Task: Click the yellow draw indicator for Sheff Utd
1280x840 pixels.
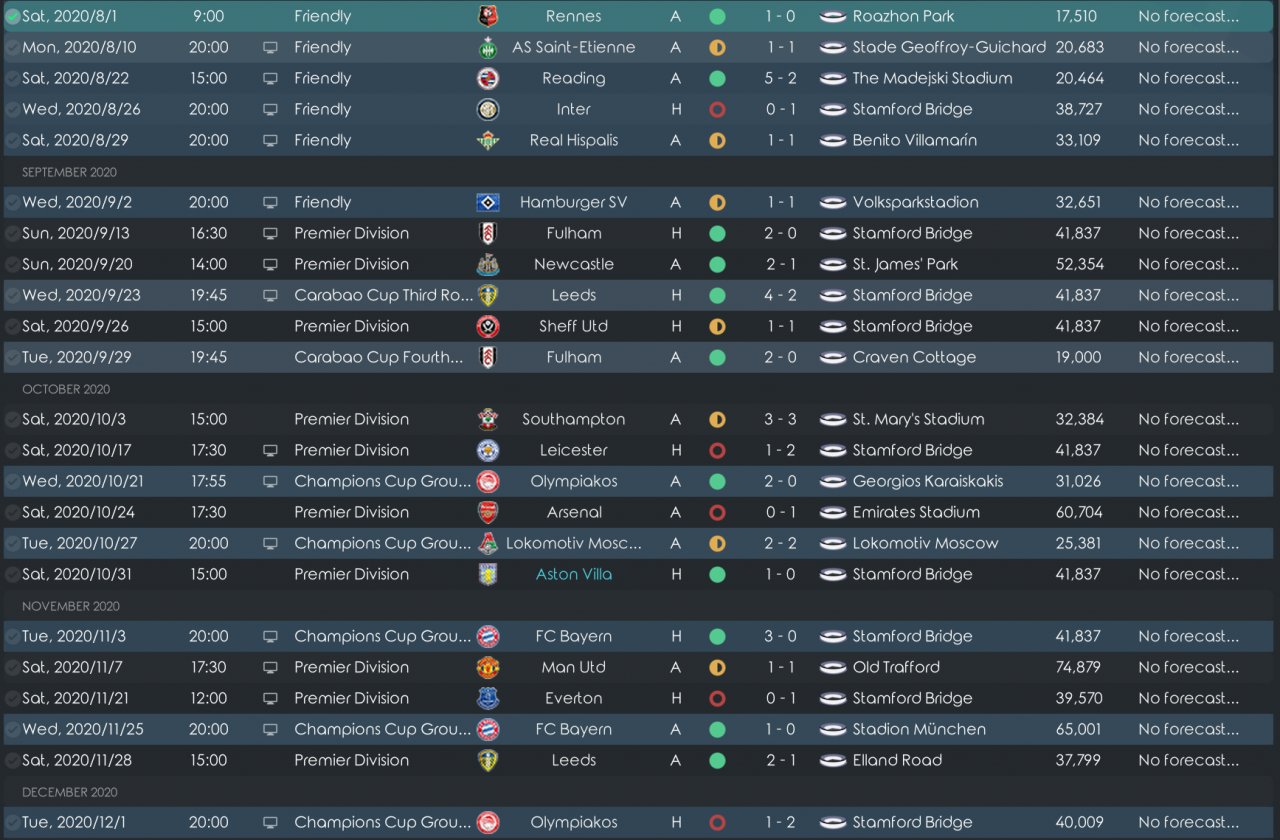Action: [717, 326]
